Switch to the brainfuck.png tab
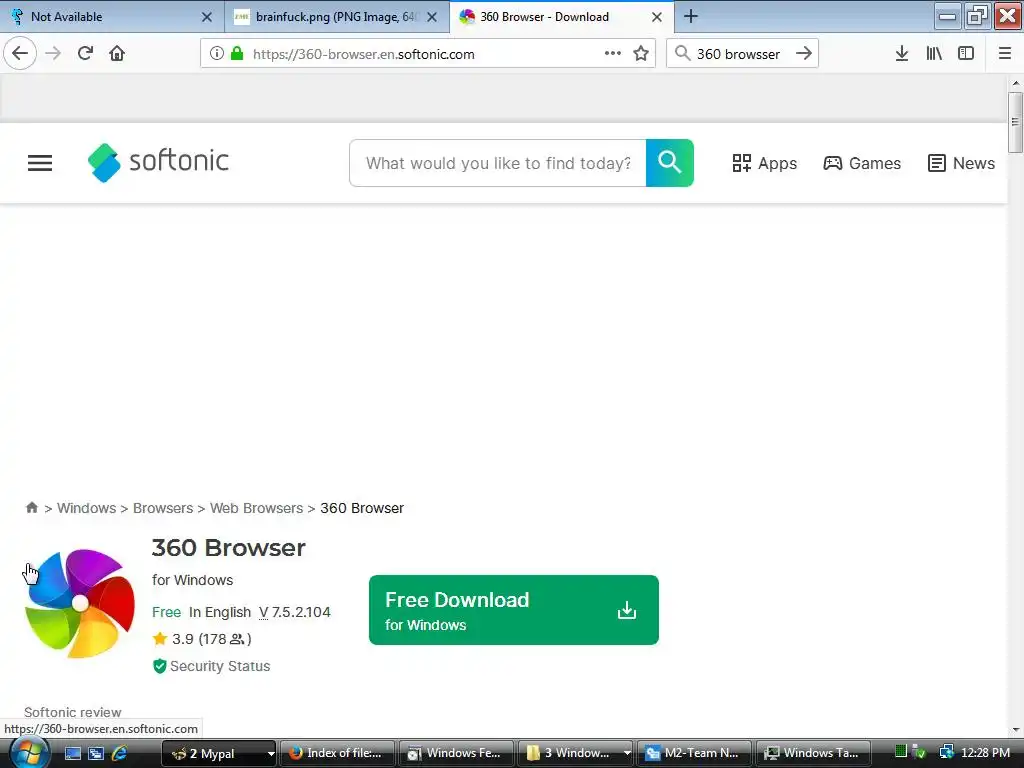This screenshot has height=768, width=1024. pos(336,17)
